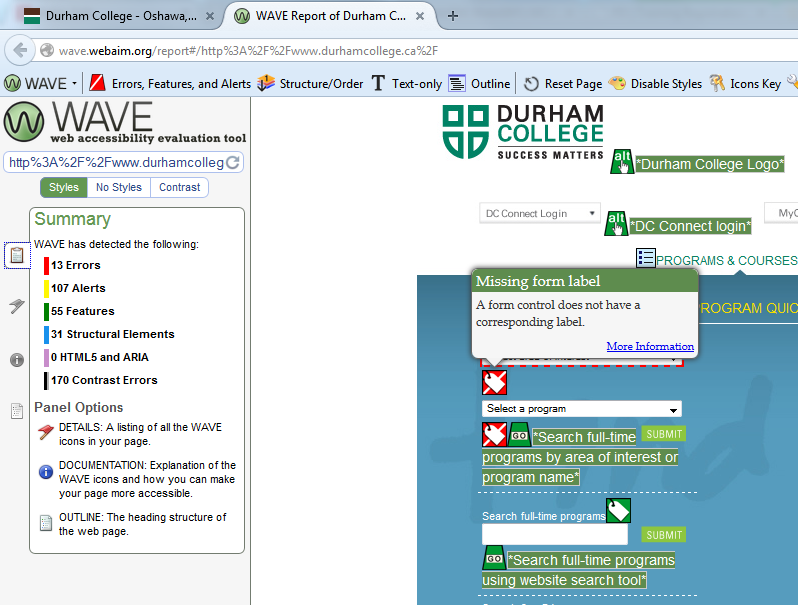Click the Search full-time programs text input
Image resolution: width=798 pixels, height=605 pixels.
[x=555, y=535]
